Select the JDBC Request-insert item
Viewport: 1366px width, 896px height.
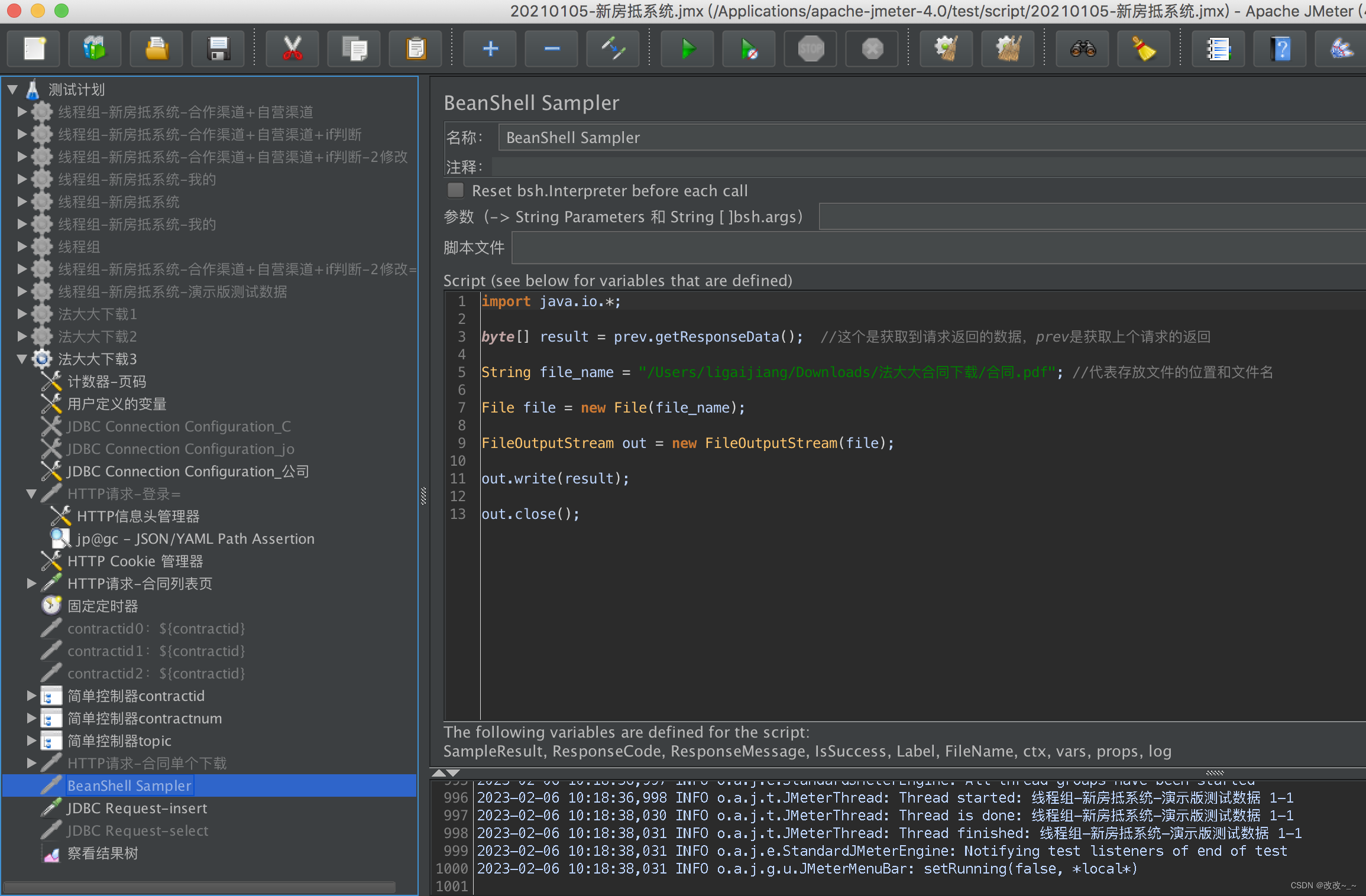pyautogui.click(x=137, y=808)
